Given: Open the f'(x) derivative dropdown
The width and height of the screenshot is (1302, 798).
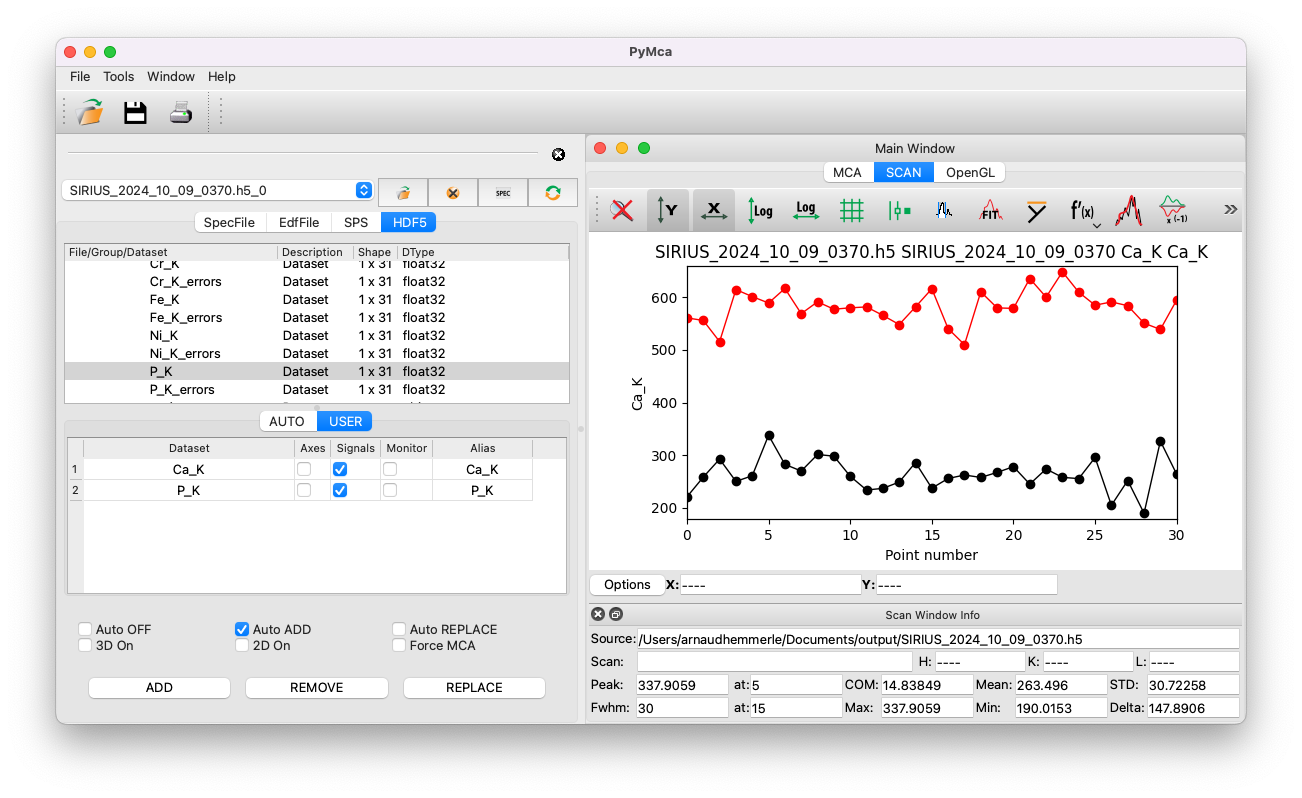Looking at the screenshot, I should 1083,212.
